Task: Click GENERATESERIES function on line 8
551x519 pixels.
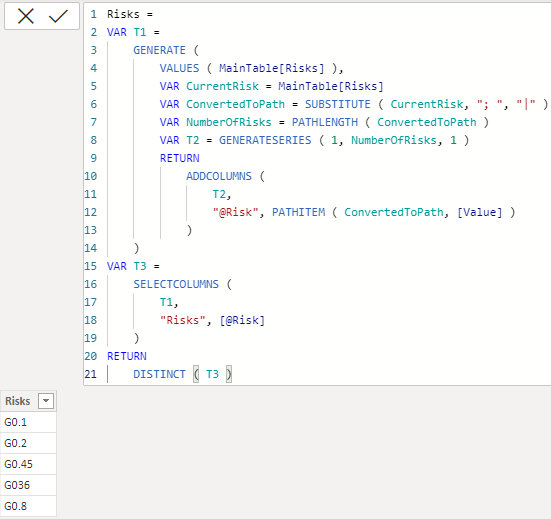Action: [265, 140]
